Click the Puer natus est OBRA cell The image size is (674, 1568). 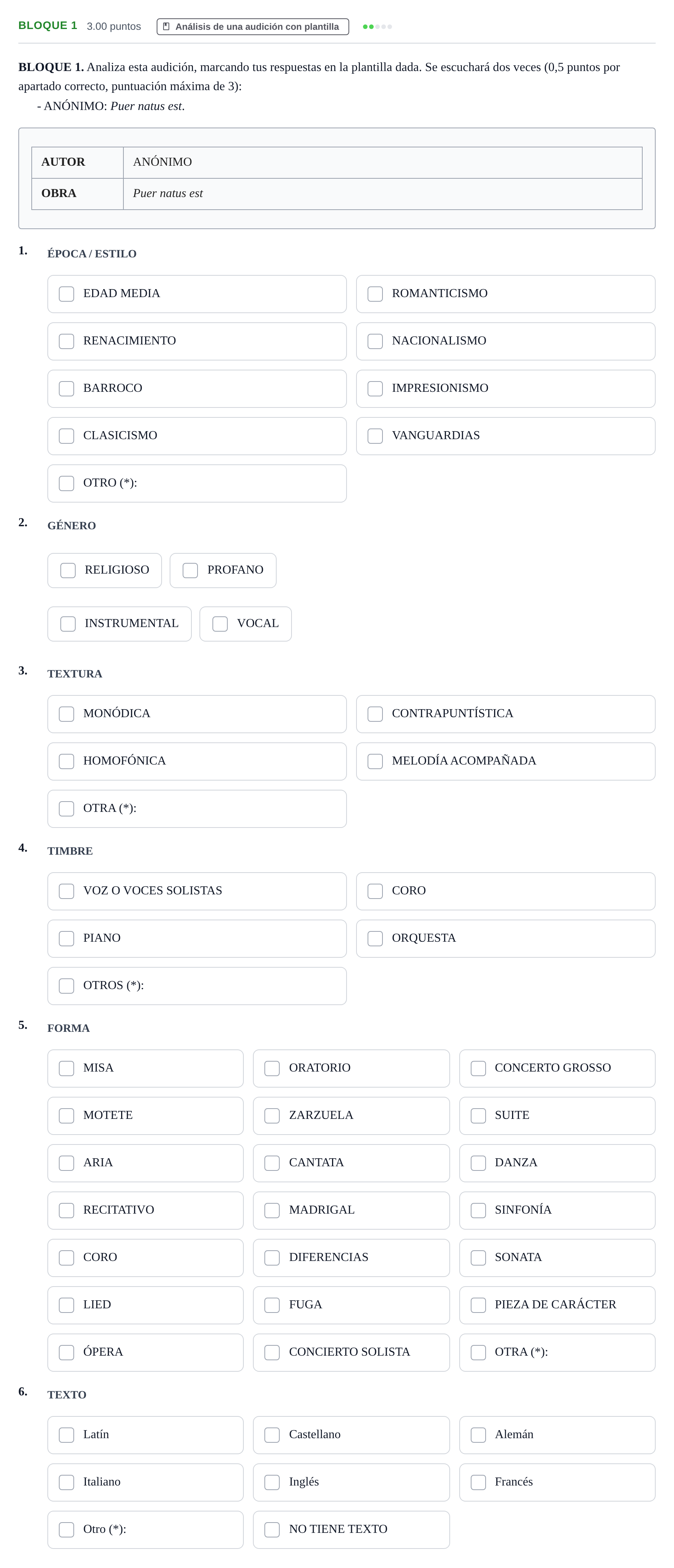tap(382, 194)
